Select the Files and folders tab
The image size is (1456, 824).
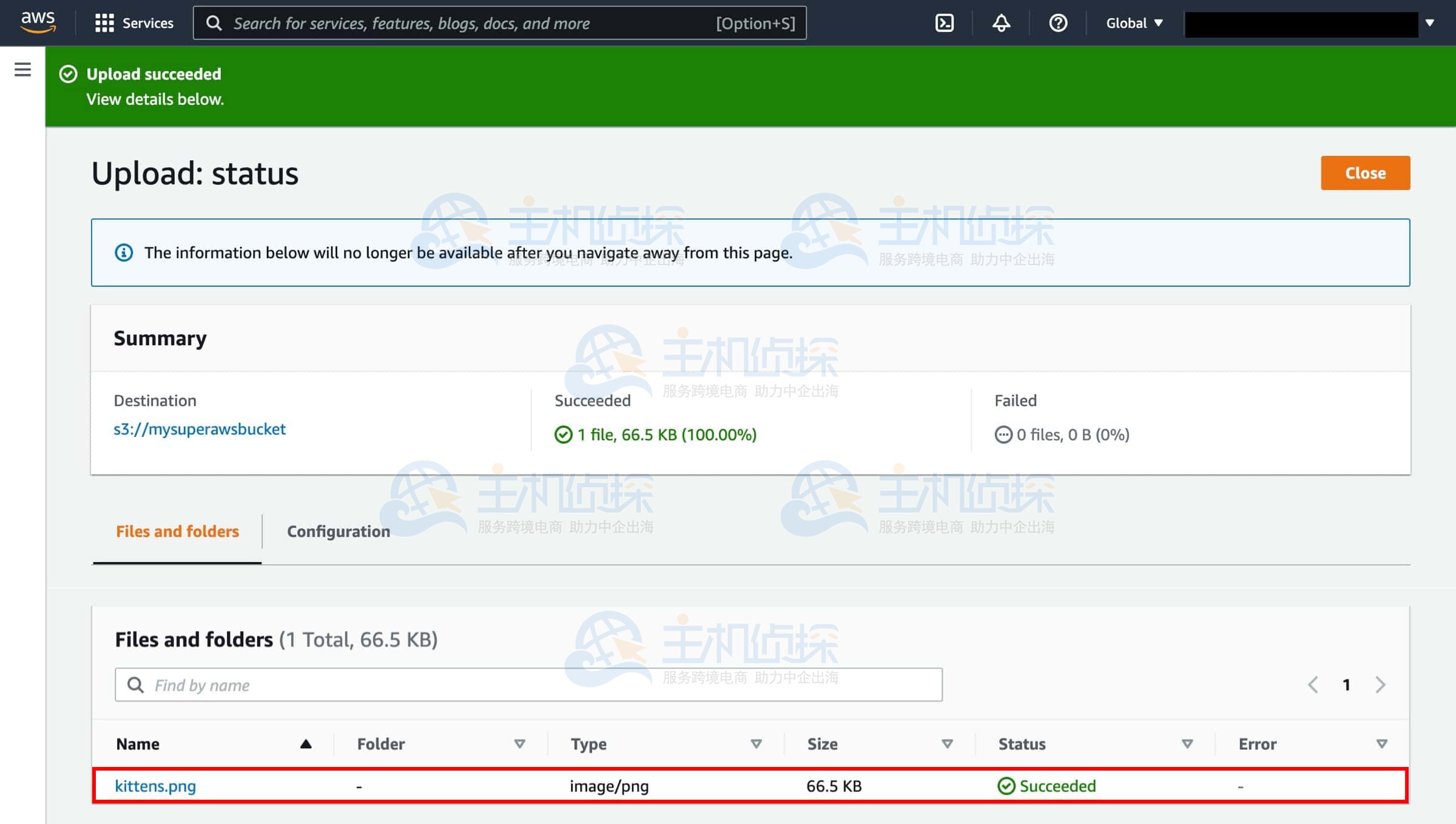coord(177,531)
